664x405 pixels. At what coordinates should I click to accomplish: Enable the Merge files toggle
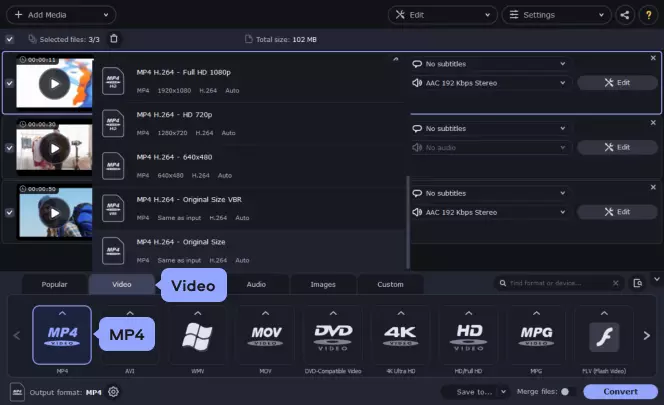coord(568,391)
